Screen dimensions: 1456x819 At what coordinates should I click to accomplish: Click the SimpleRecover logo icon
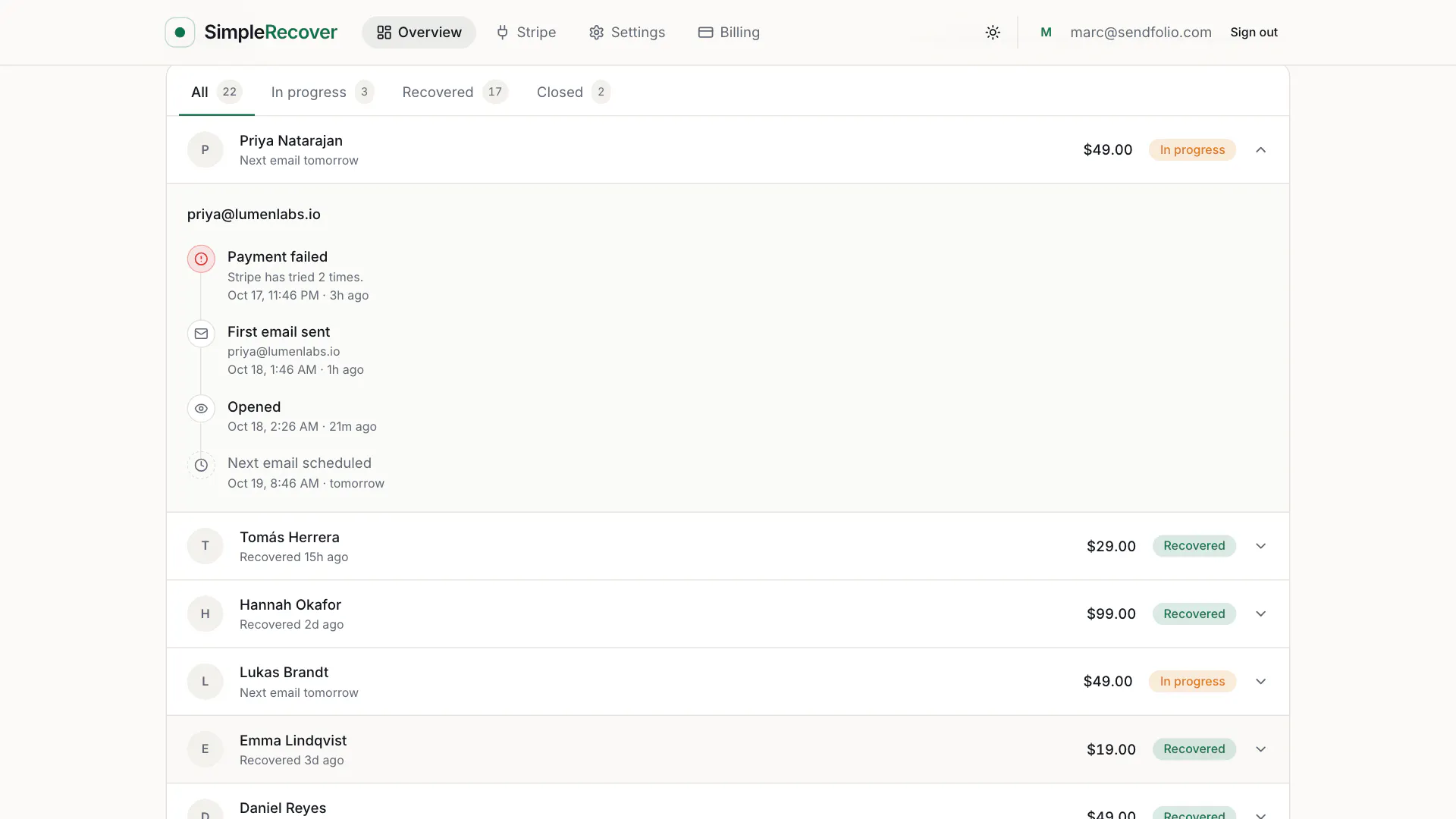(180, 32)
